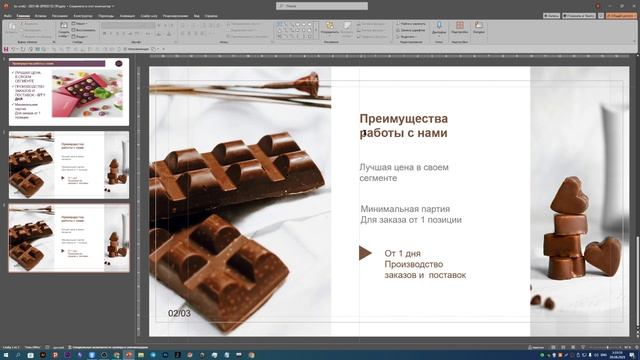The width and height of the screenshot is (640, 360).
Task: Open the File (Файл) tab
Action: [7, 16]
